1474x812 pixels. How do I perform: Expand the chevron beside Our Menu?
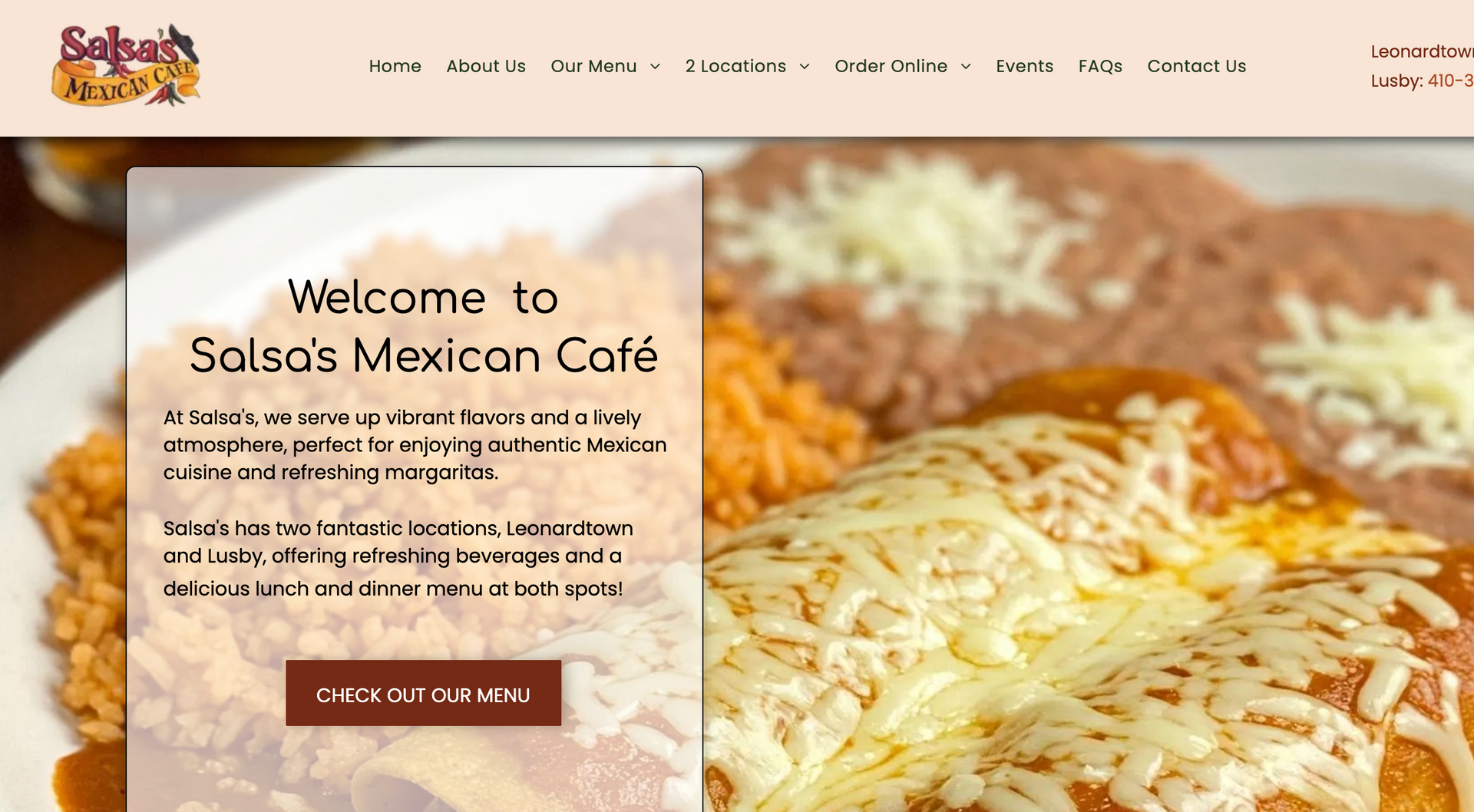coord(655,67)
